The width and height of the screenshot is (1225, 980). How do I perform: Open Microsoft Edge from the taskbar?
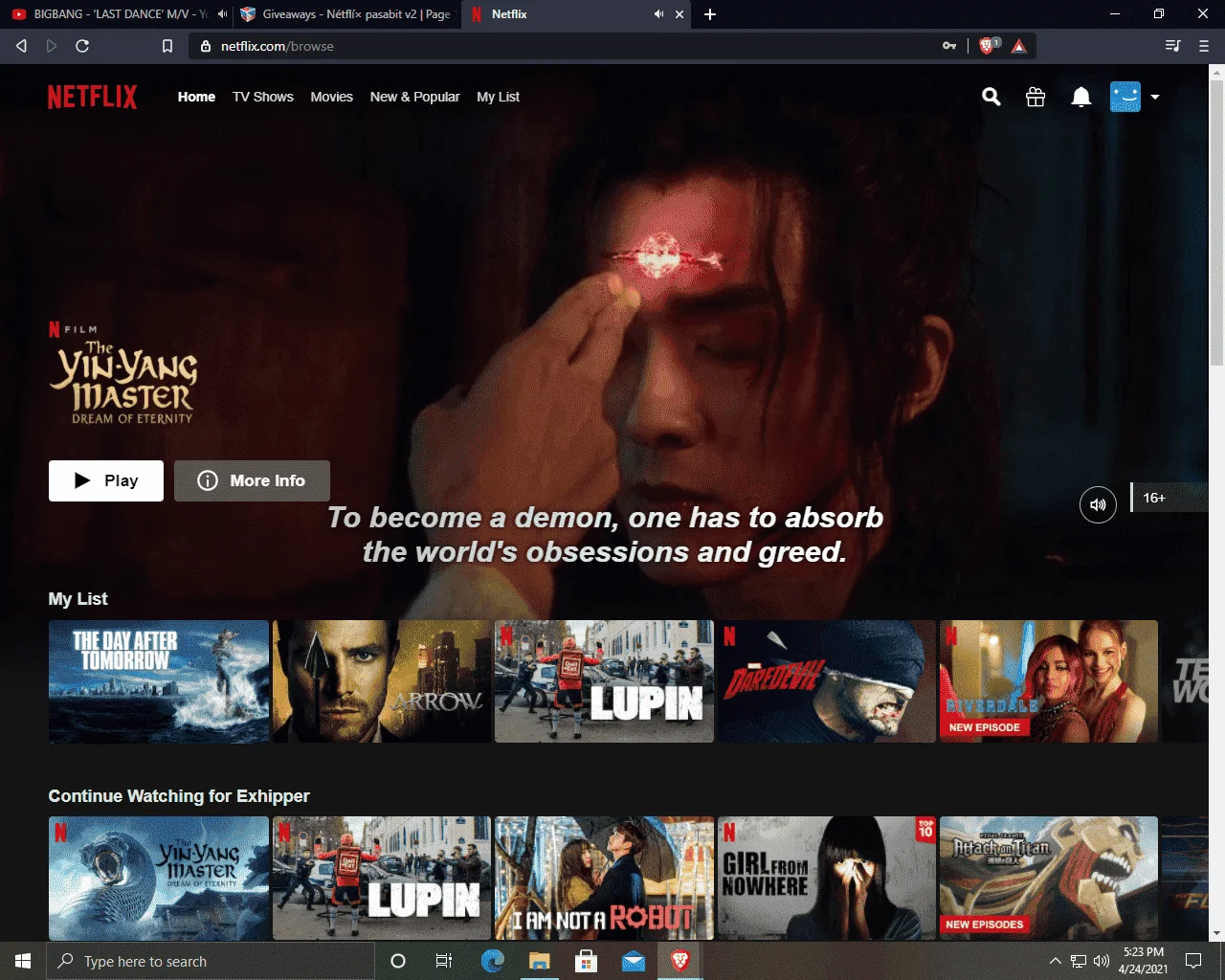(x=493, y=961)
